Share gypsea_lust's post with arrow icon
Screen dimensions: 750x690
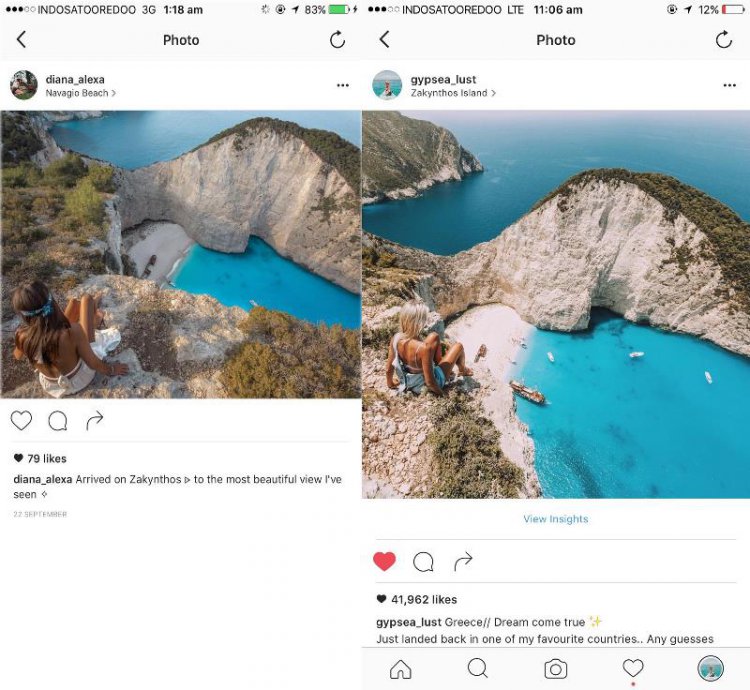click(x=463, y=561)
